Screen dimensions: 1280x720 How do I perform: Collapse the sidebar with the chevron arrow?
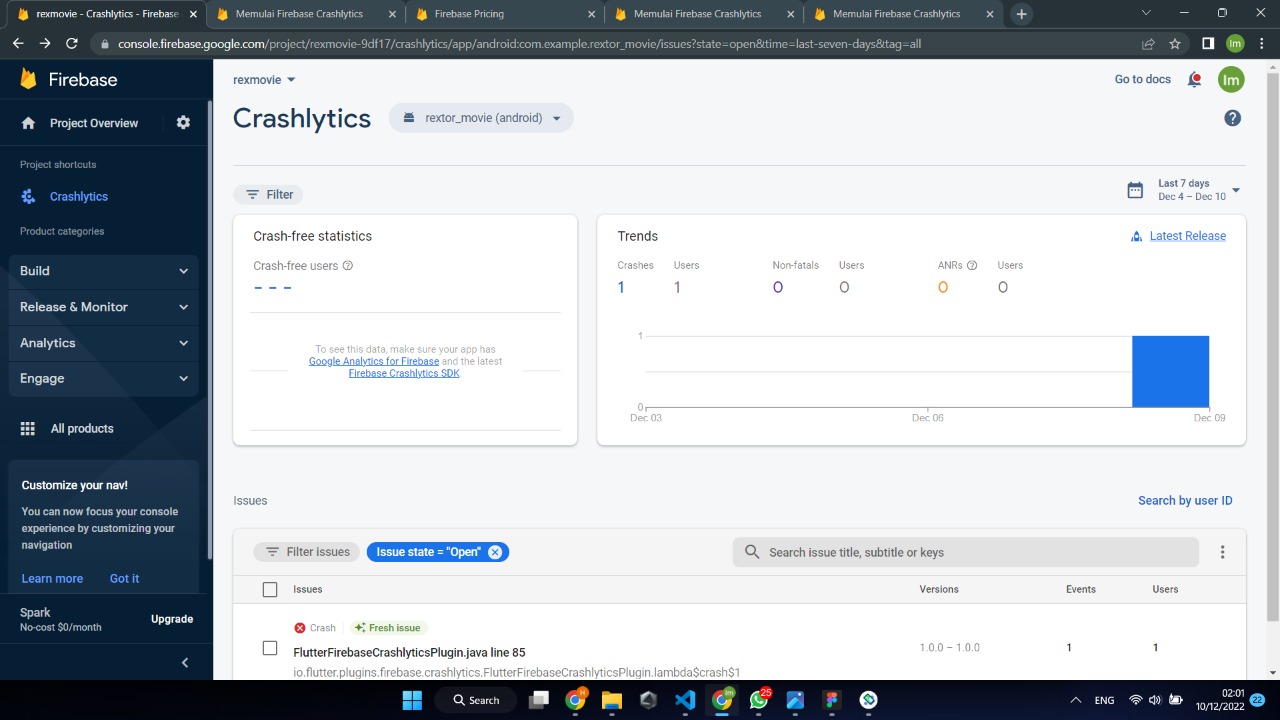(x=185, y=663)
